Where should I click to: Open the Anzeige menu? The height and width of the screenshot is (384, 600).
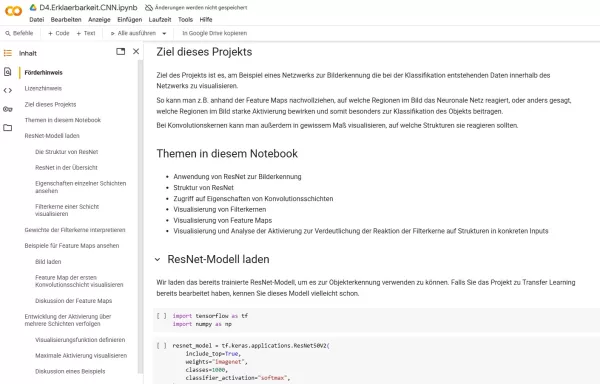coord(99,20)
